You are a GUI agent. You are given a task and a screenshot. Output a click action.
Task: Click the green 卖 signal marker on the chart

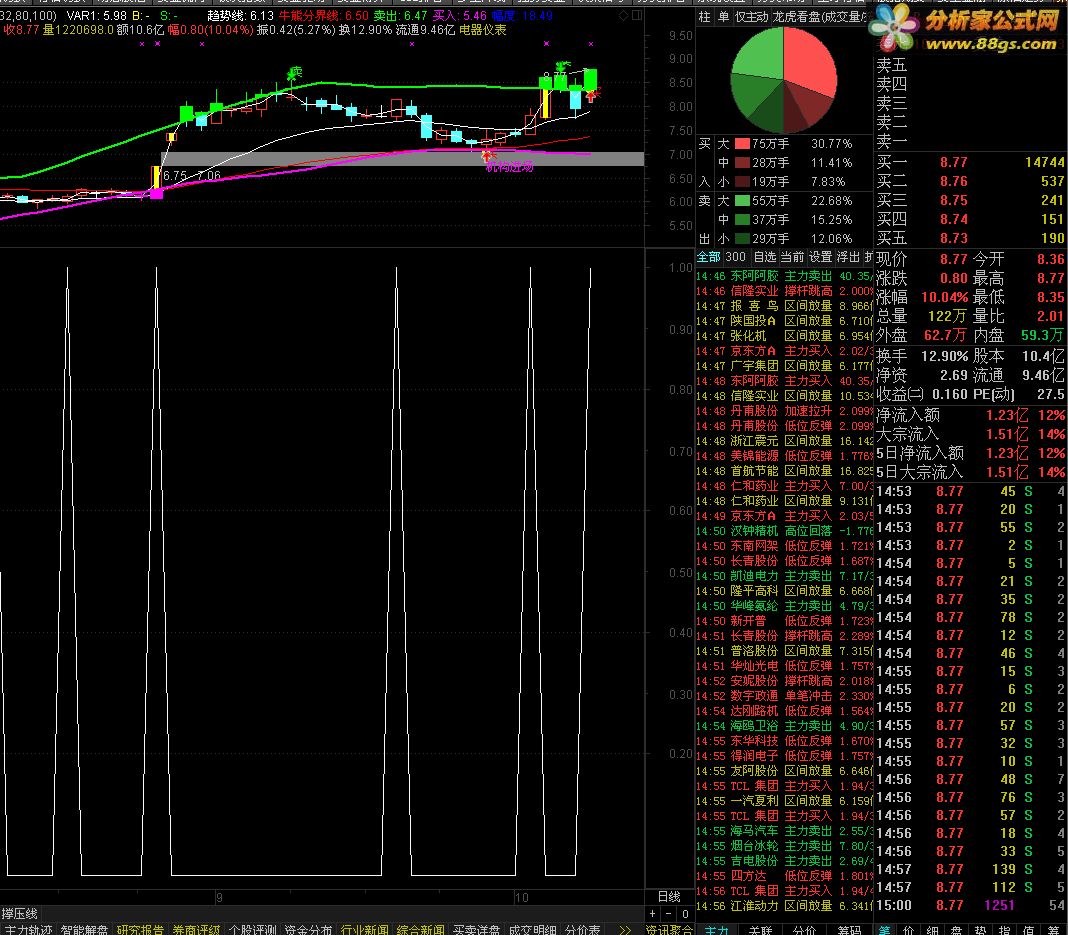(x=295, y=72)
